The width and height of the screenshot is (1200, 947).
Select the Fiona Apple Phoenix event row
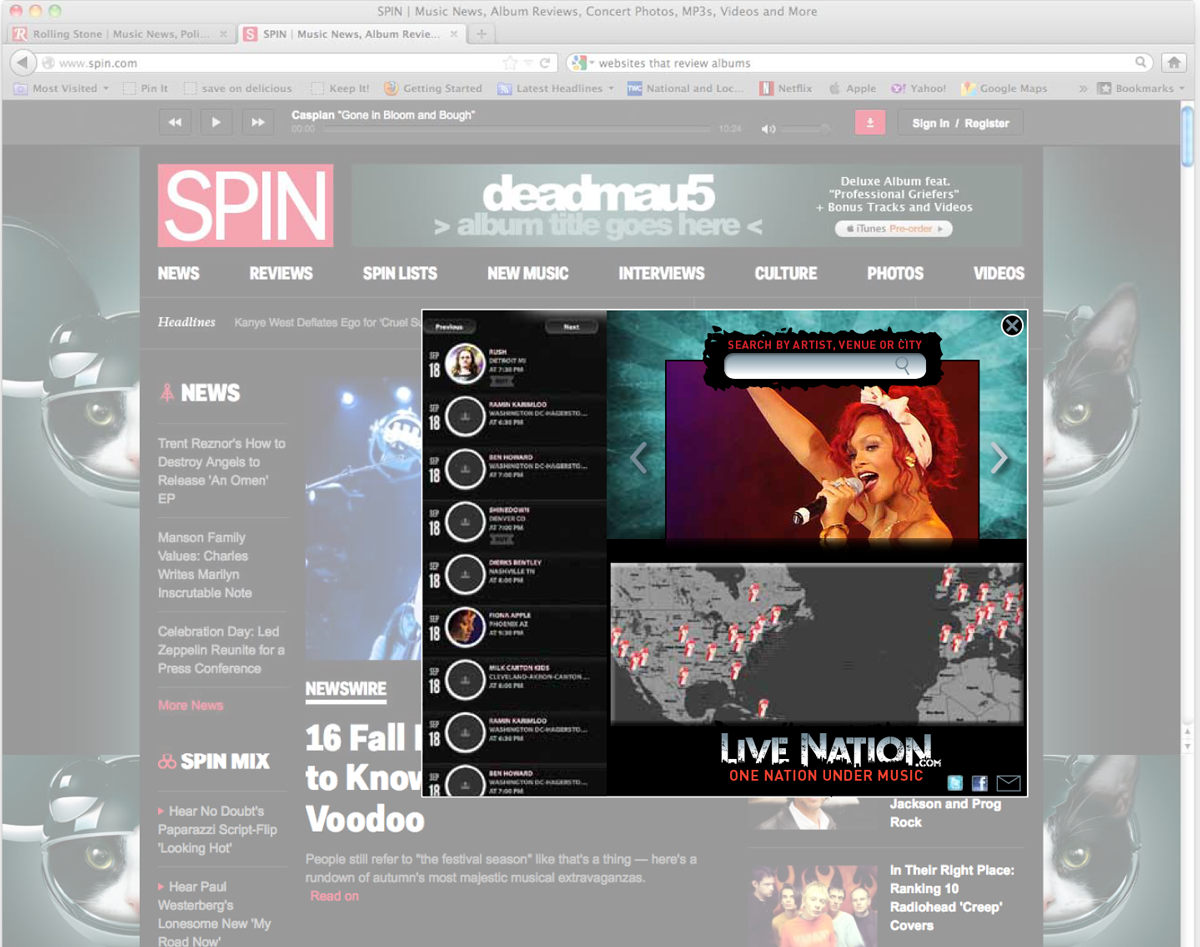[514, 627]
